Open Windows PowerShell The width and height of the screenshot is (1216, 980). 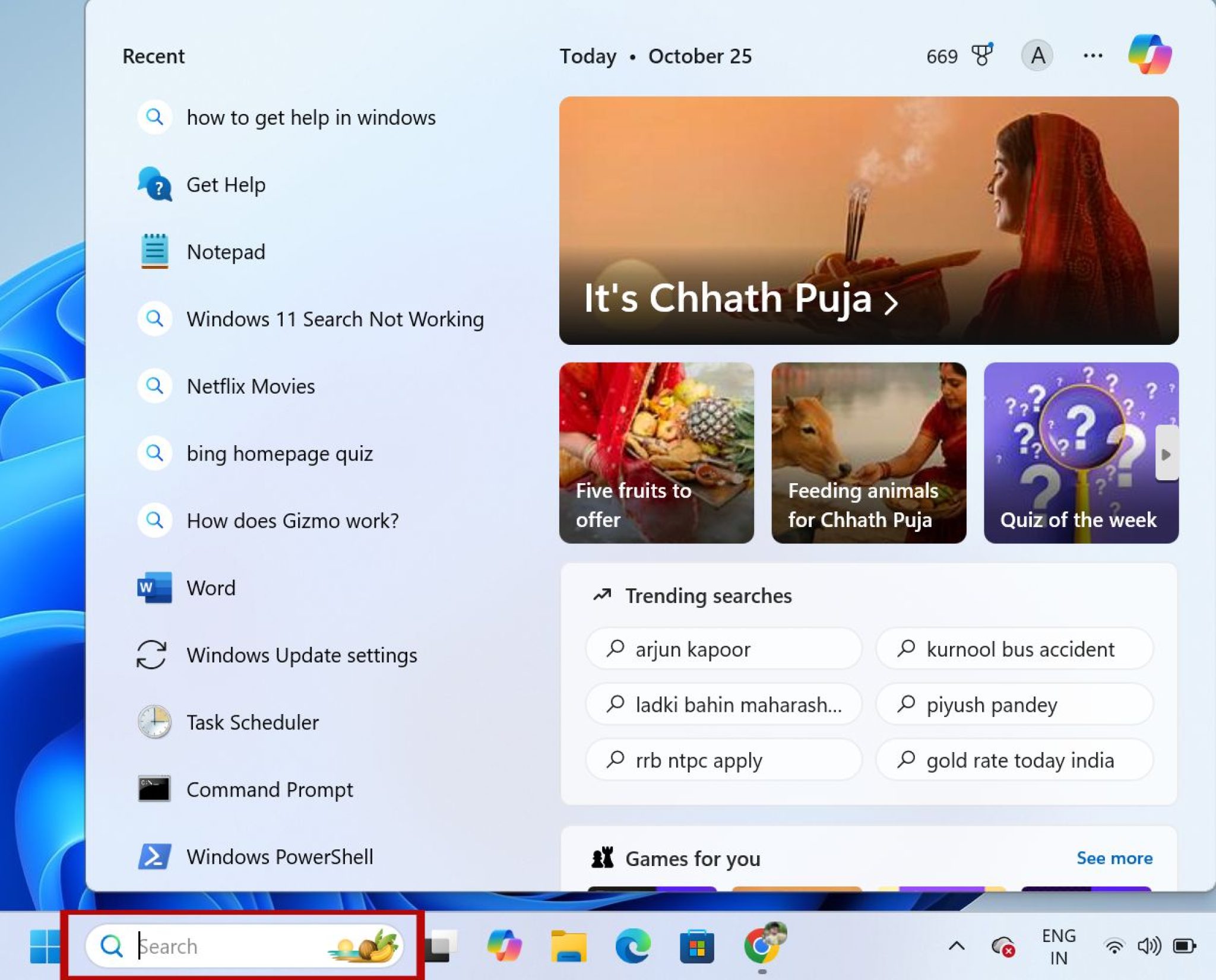[x=280, y=857]
